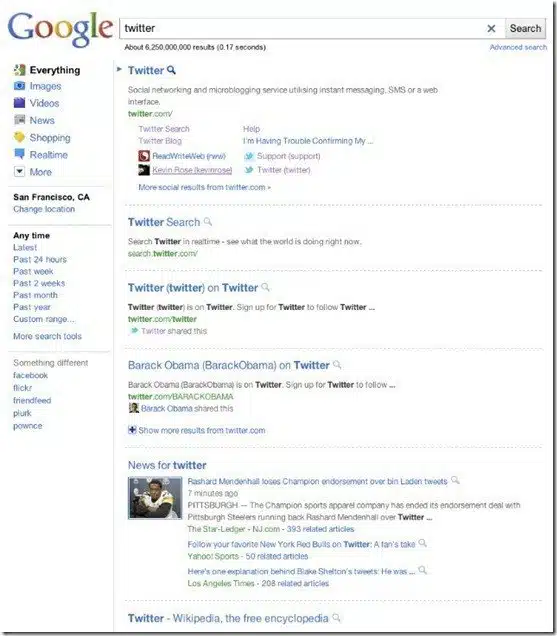The width and height of the screenshot is (557, 636).
Task: Click magnifier beside Twitter (twitter) on Twitter
Action: click(265, 288)
